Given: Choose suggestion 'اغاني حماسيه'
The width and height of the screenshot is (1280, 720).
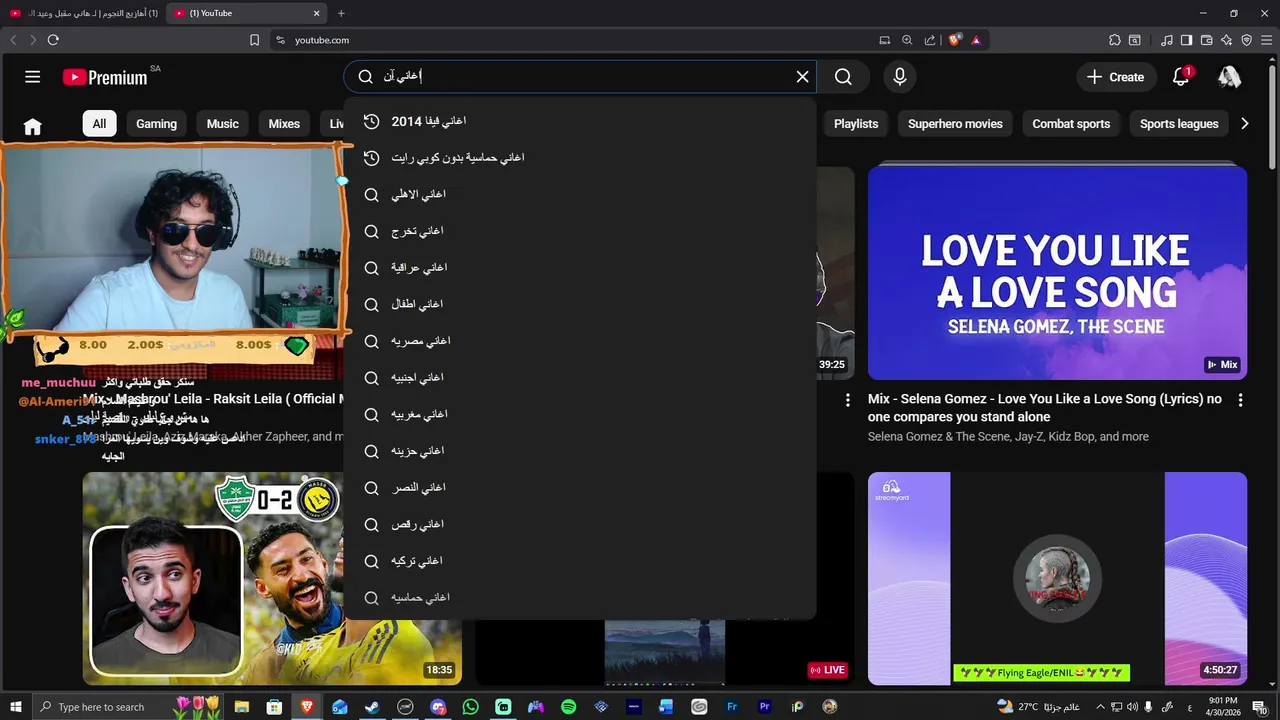Looking at the screenshot, I should coord(580,598).
